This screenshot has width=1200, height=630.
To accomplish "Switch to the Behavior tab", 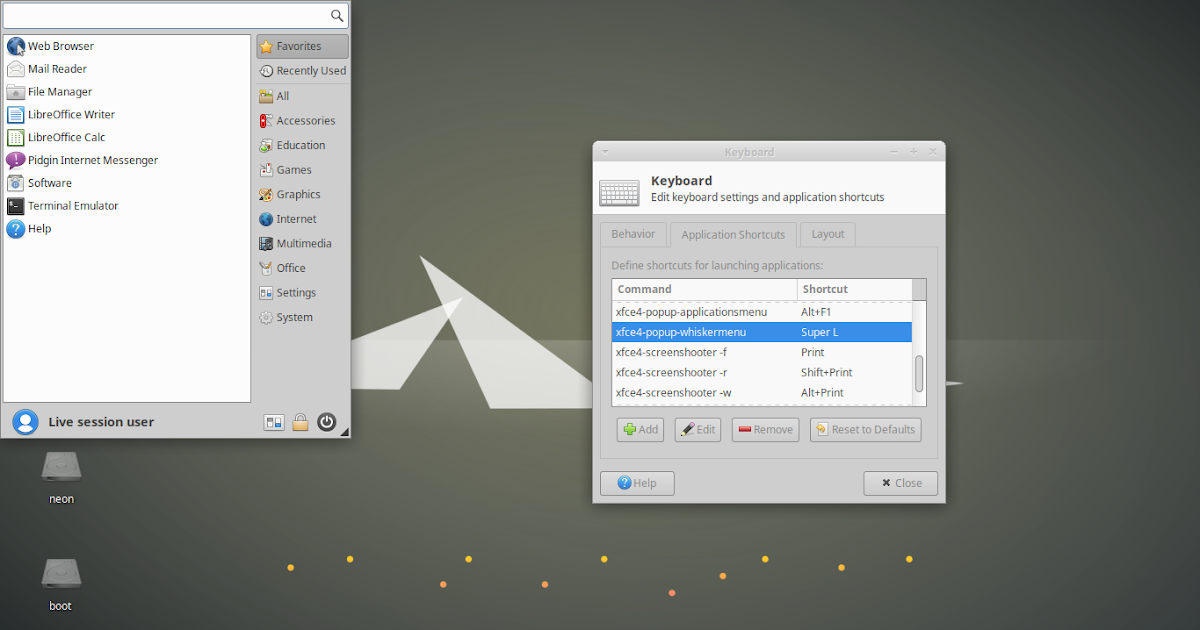I will pyautogui.click(x=633, y=234).
